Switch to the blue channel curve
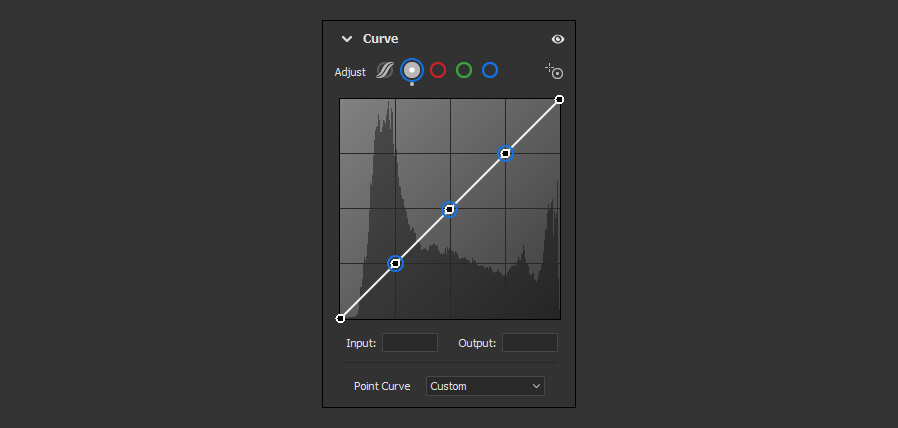 click(x=490, y=70)
